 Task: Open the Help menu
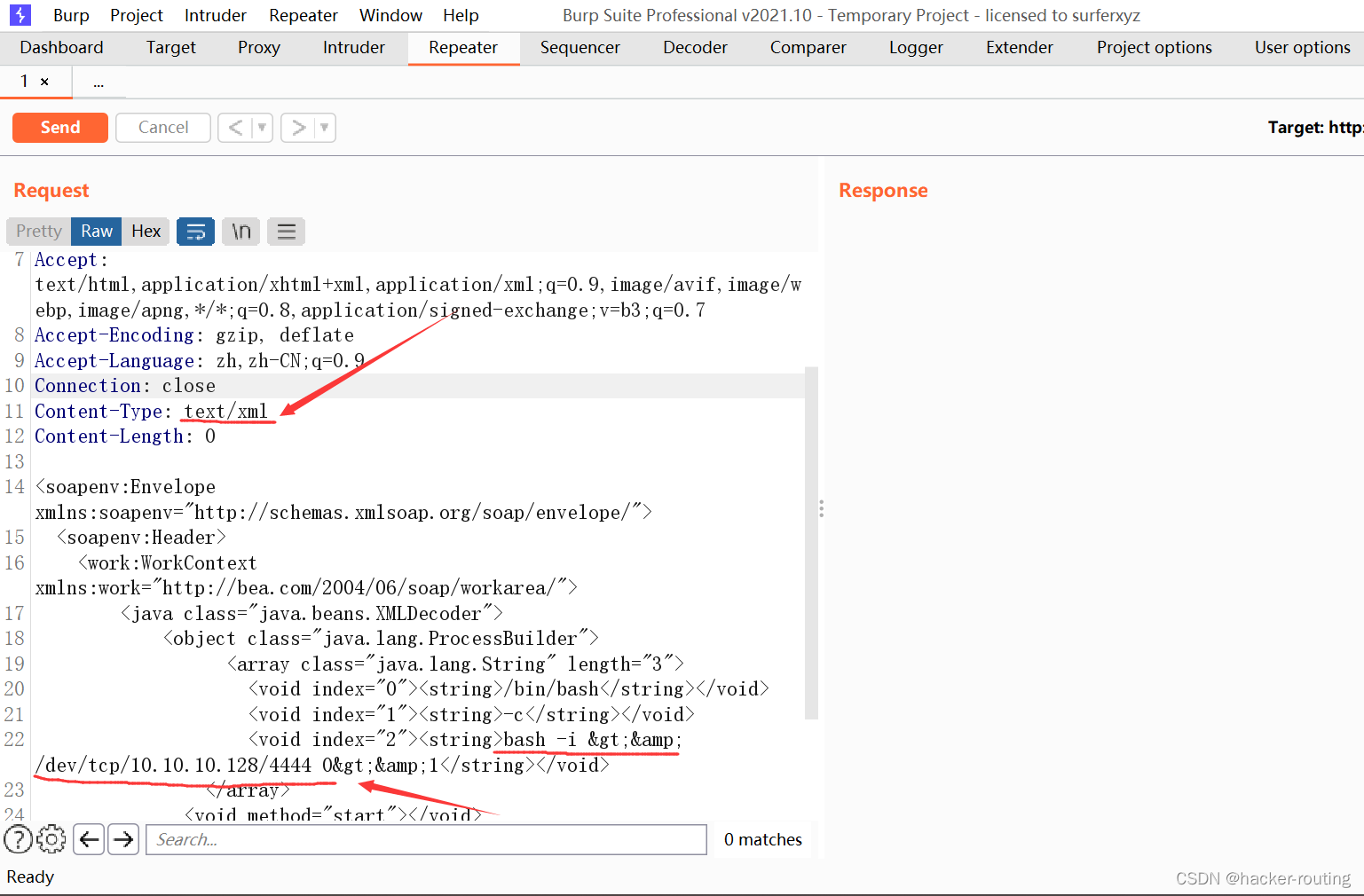coord(461,16)
